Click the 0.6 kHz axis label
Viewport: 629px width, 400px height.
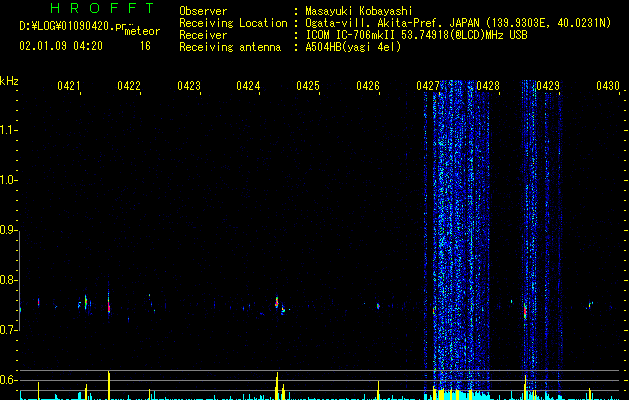click(x=7, y=380)
